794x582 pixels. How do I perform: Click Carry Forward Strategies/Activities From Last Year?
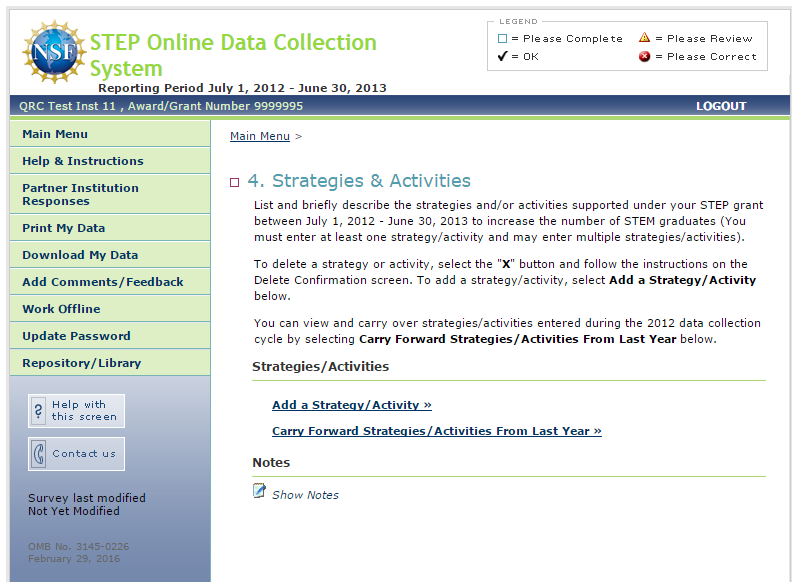pyautogui.click(x=436, y=431)
